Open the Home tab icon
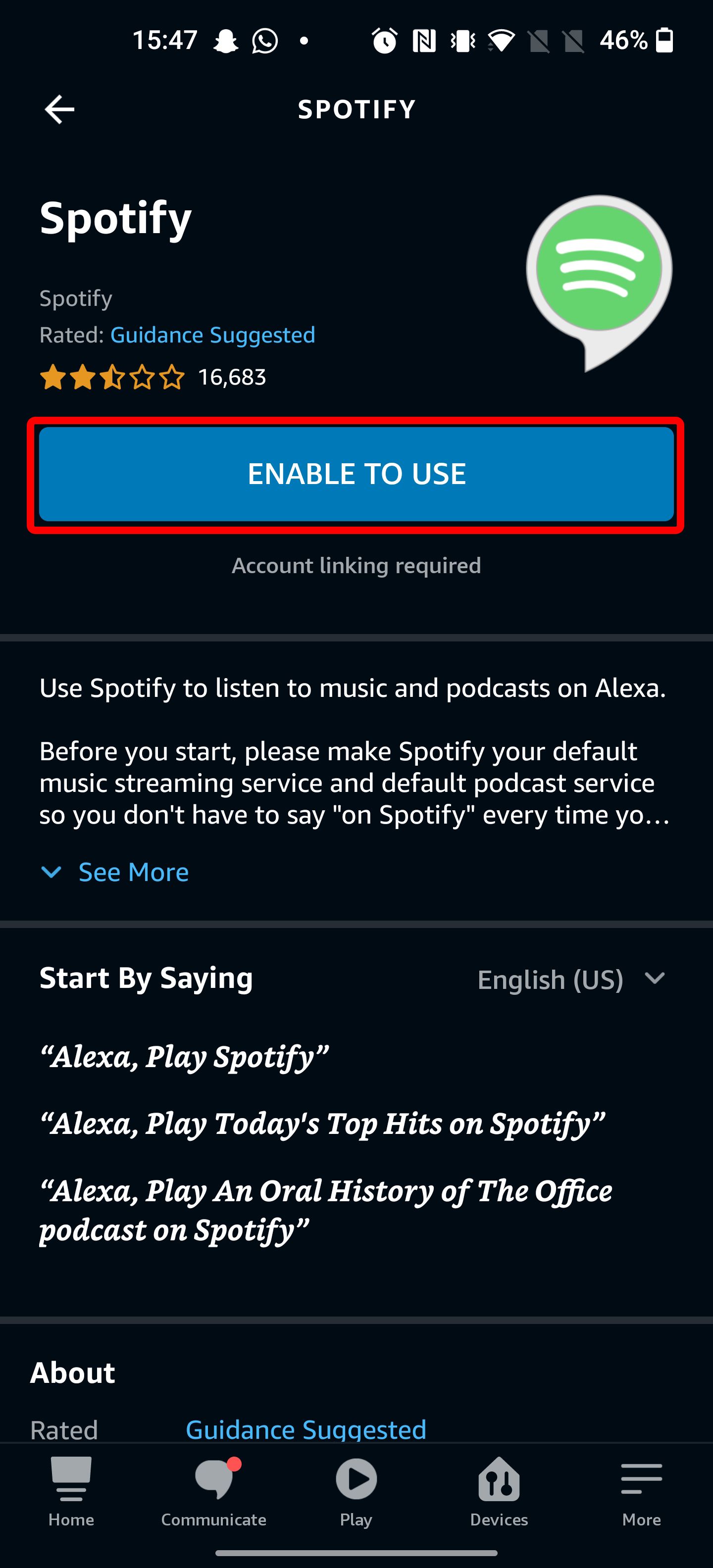Viewport: 713px width, 1568px height. pos(71,1479)
